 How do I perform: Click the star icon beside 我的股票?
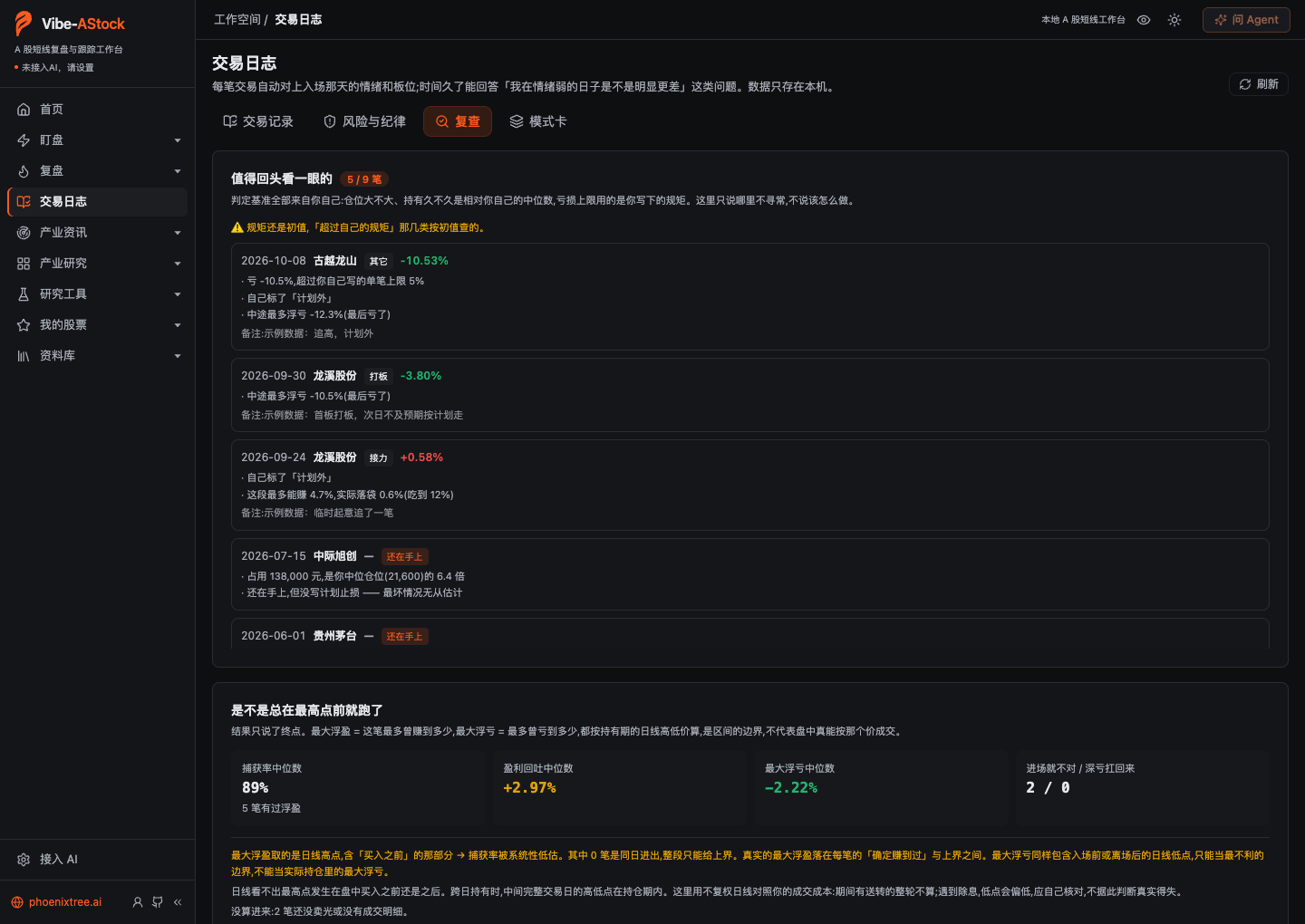[24, 325]
